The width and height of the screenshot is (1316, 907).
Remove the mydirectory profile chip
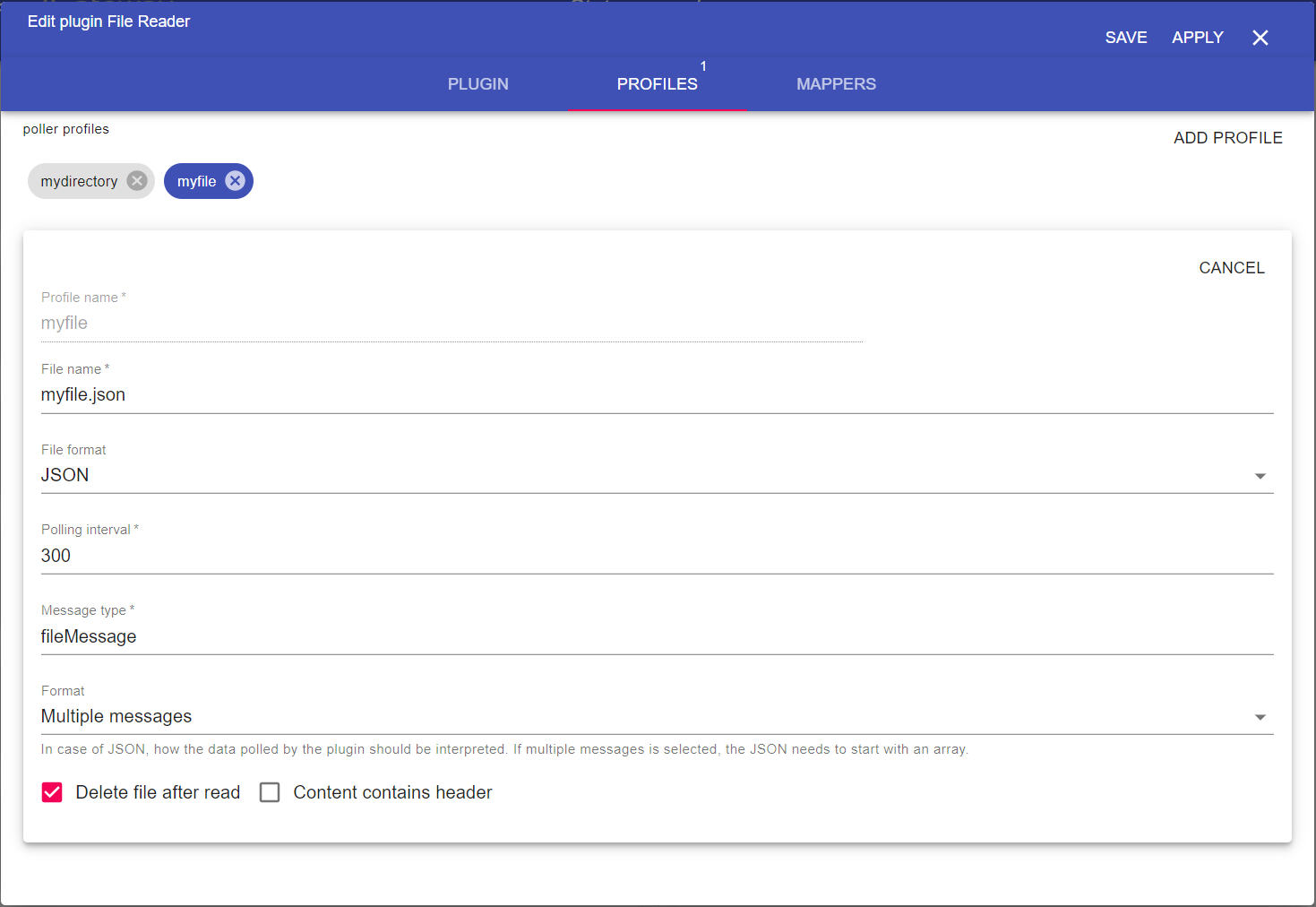pos(136,181)
